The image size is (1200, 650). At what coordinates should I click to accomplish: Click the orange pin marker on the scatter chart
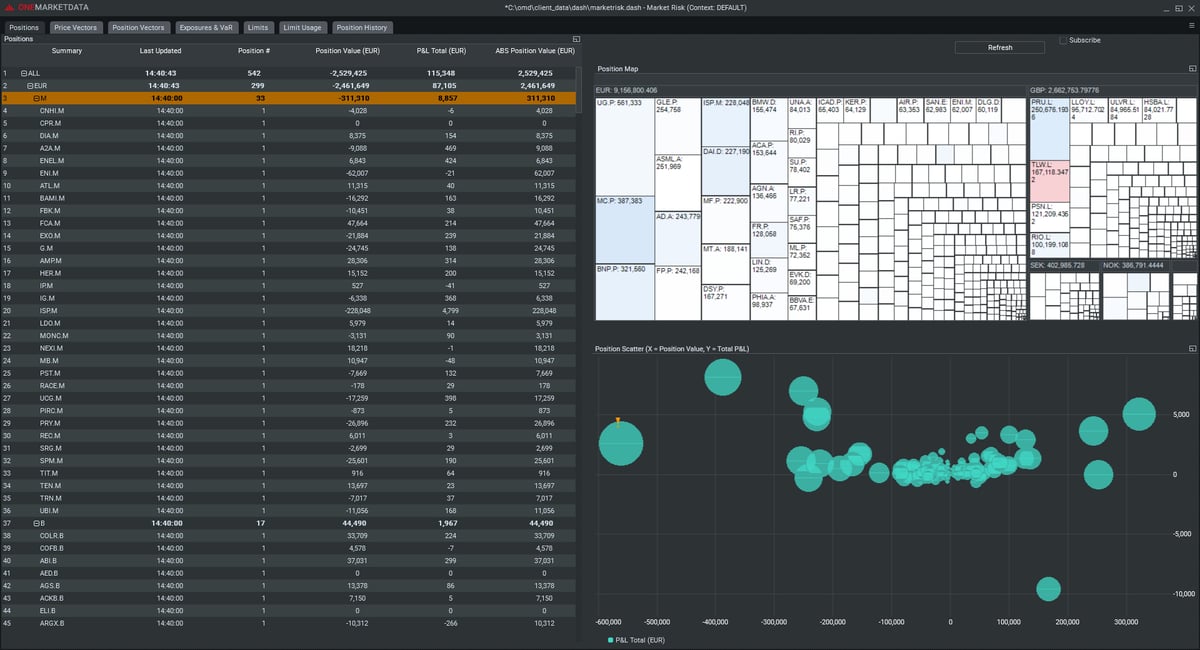coord(617,422)
